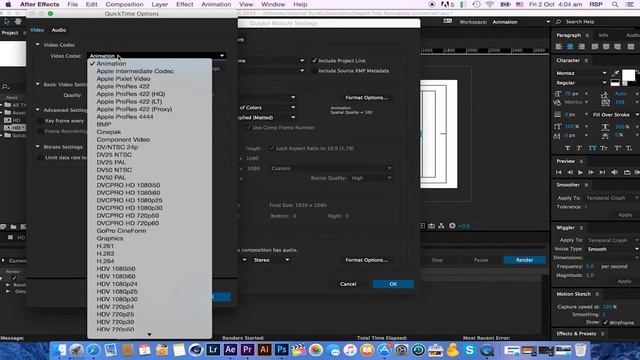Toggle Include Source XMP Metadata checkbox
This screenshot has width=640, height=360.
coord(314,71)
